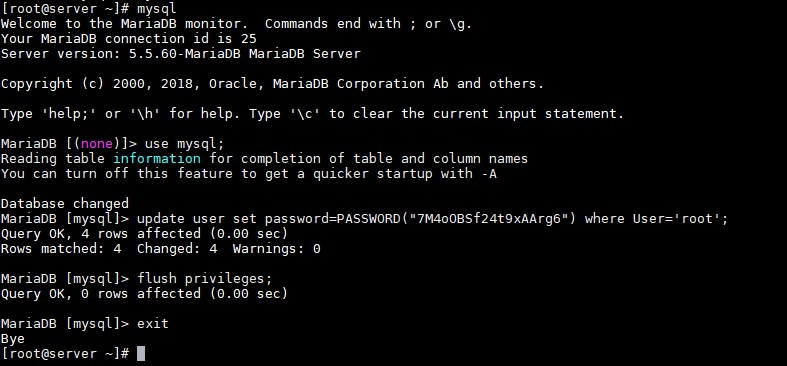Click the 'Type help;' instruction line
Image resolution: width=787 pixels, height=366 pixels.
coord(312,114)
